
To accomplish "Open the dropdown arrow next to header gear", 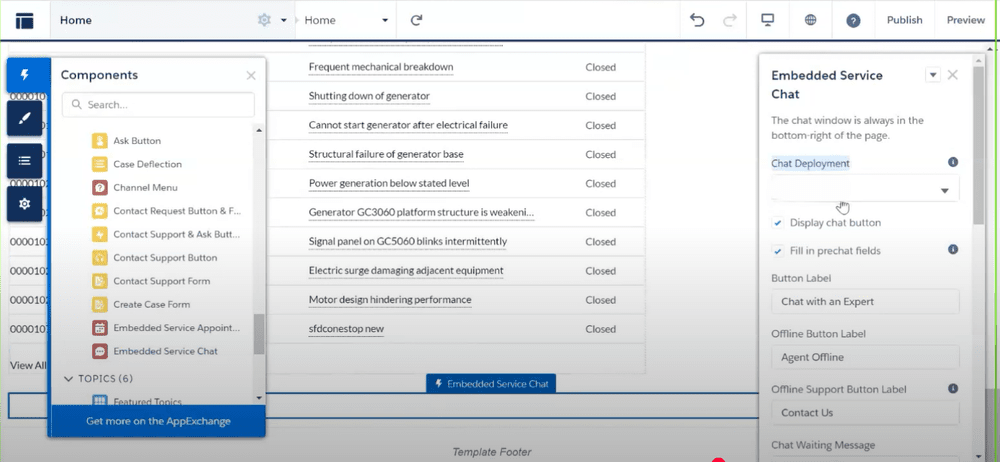I will click(283, 20).
